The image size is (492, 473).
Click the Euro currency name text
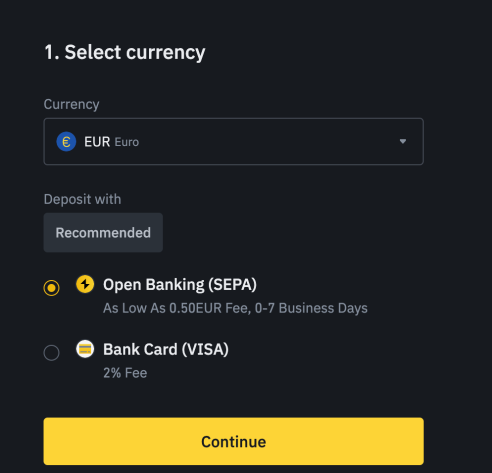[127, 142]
